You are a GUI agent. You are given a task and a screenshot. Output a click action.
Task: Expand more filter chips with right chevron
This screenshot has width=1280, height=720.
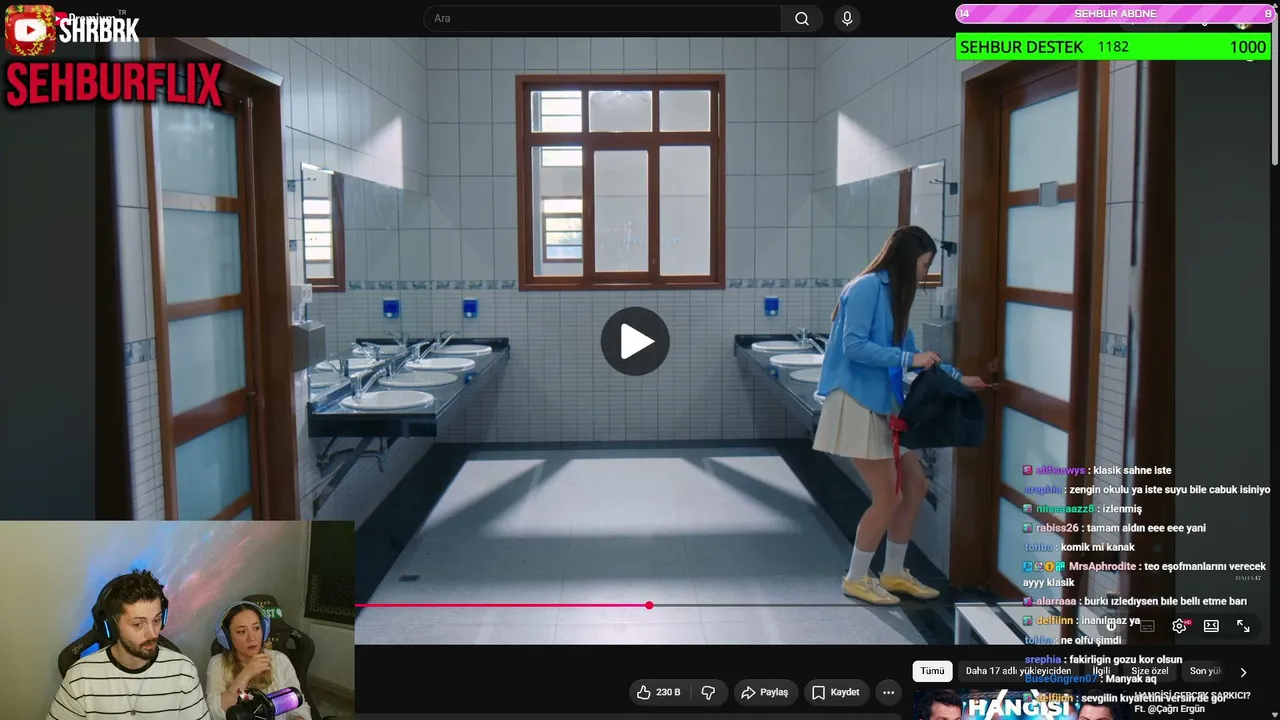[1243, 672]
